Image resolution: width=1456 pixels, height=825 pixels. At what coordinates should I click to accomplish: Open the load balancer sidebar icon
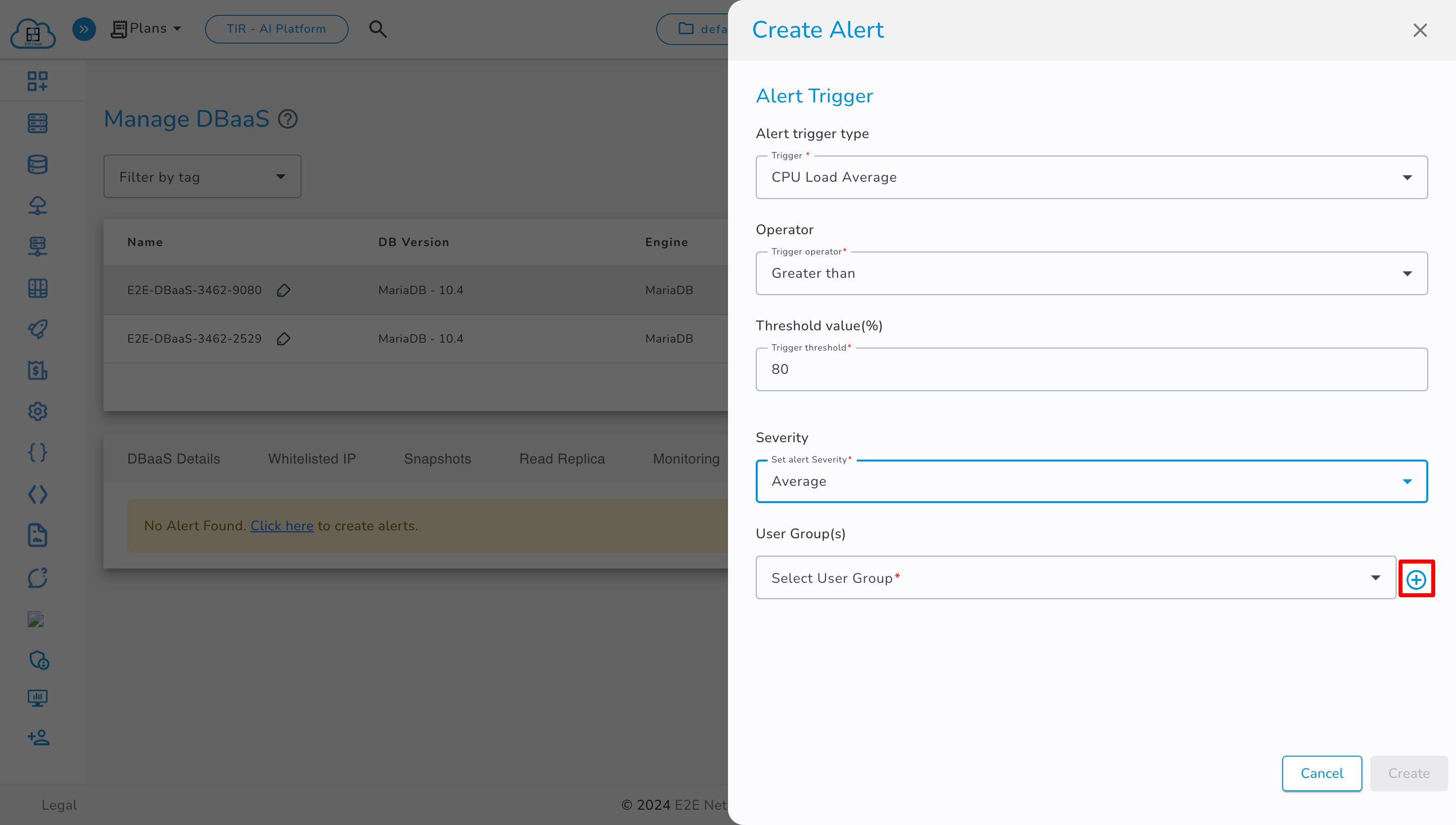[x=38, y=247]
